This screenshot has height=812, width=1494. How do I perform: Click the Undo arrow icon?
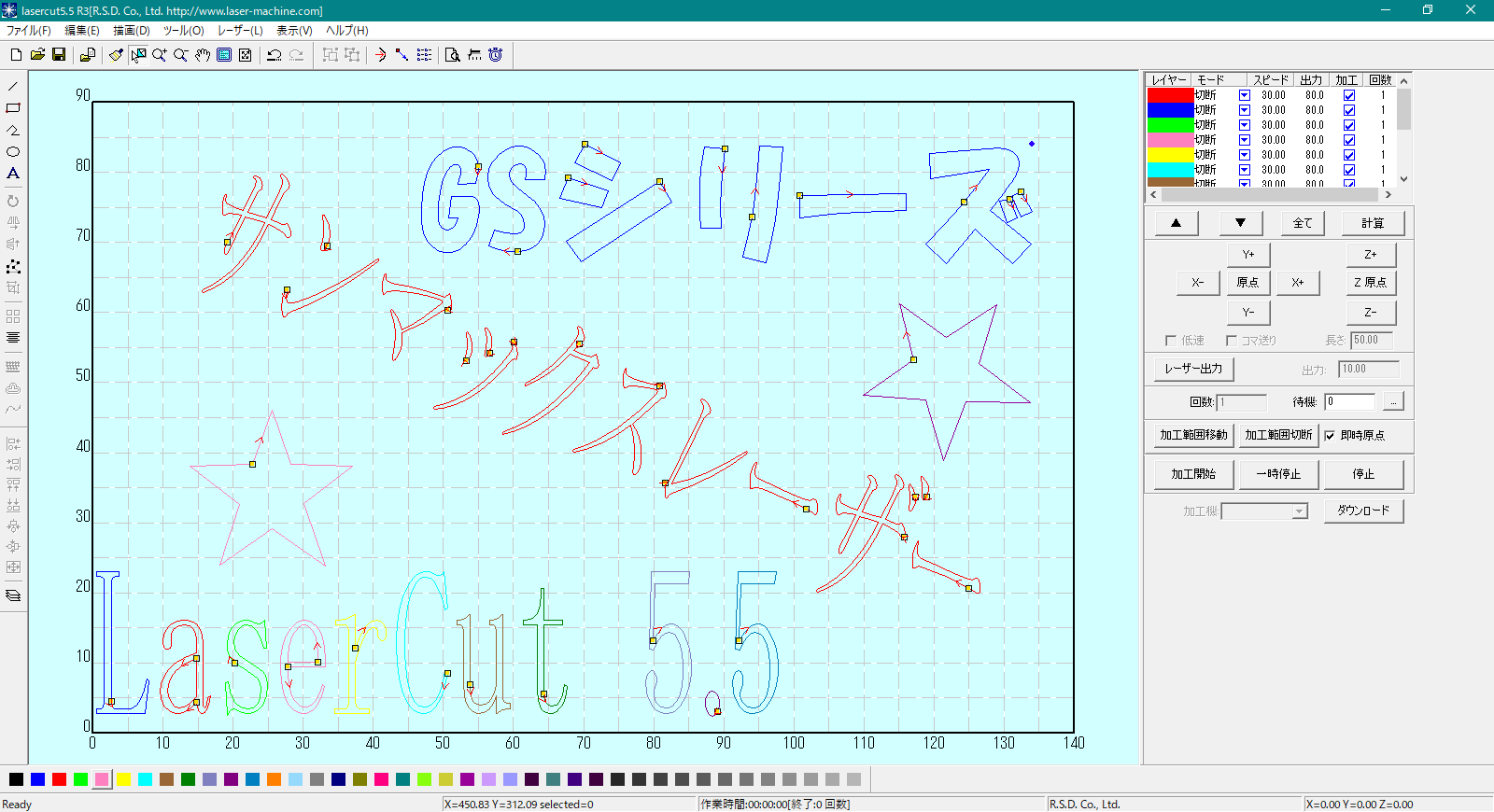(x=275, y=55)
